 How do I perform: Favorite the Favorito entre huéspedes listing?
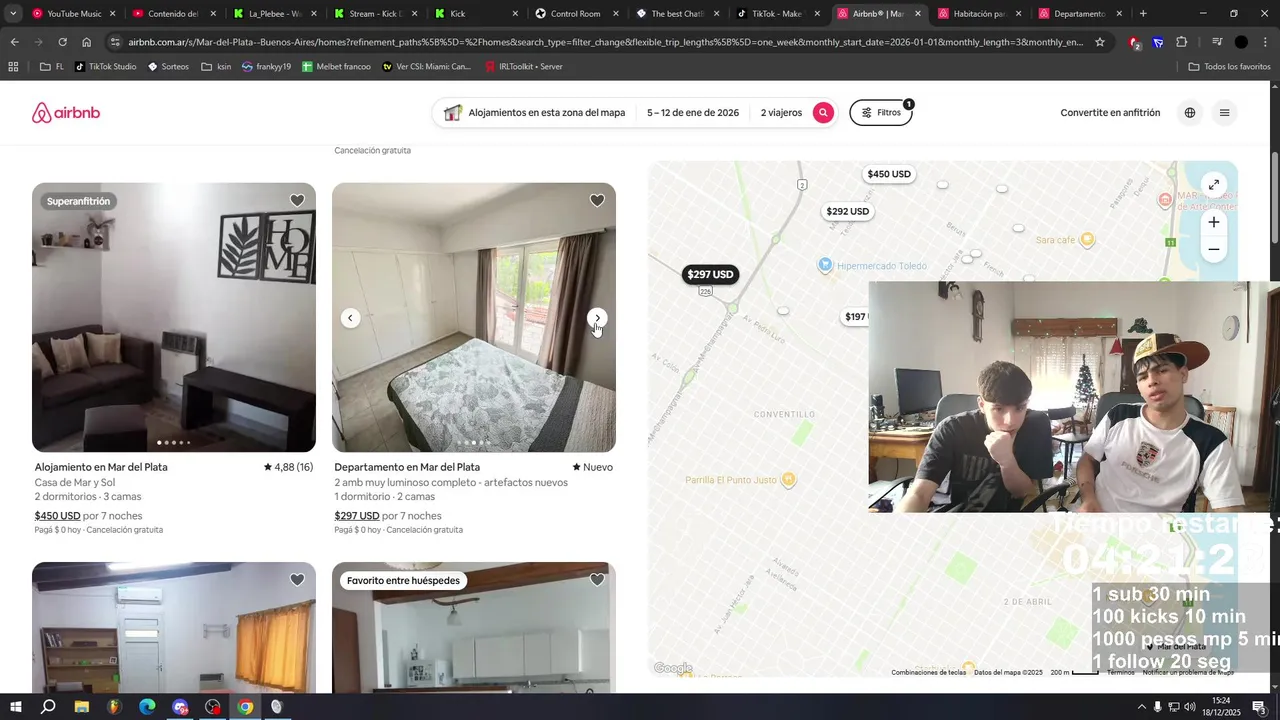click(x=597, y=580)
